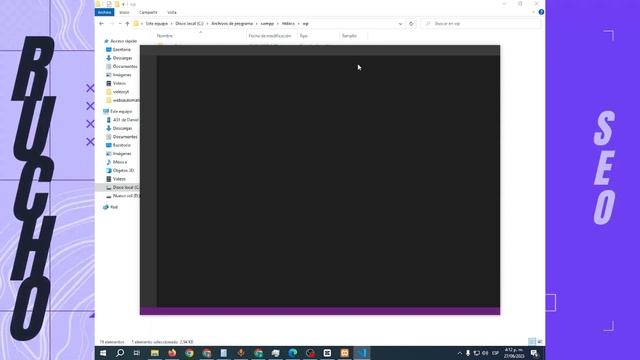This screenshot has height=360, width=640.
Task: Open network icon in system tray
Action: [x=476, y=353]
